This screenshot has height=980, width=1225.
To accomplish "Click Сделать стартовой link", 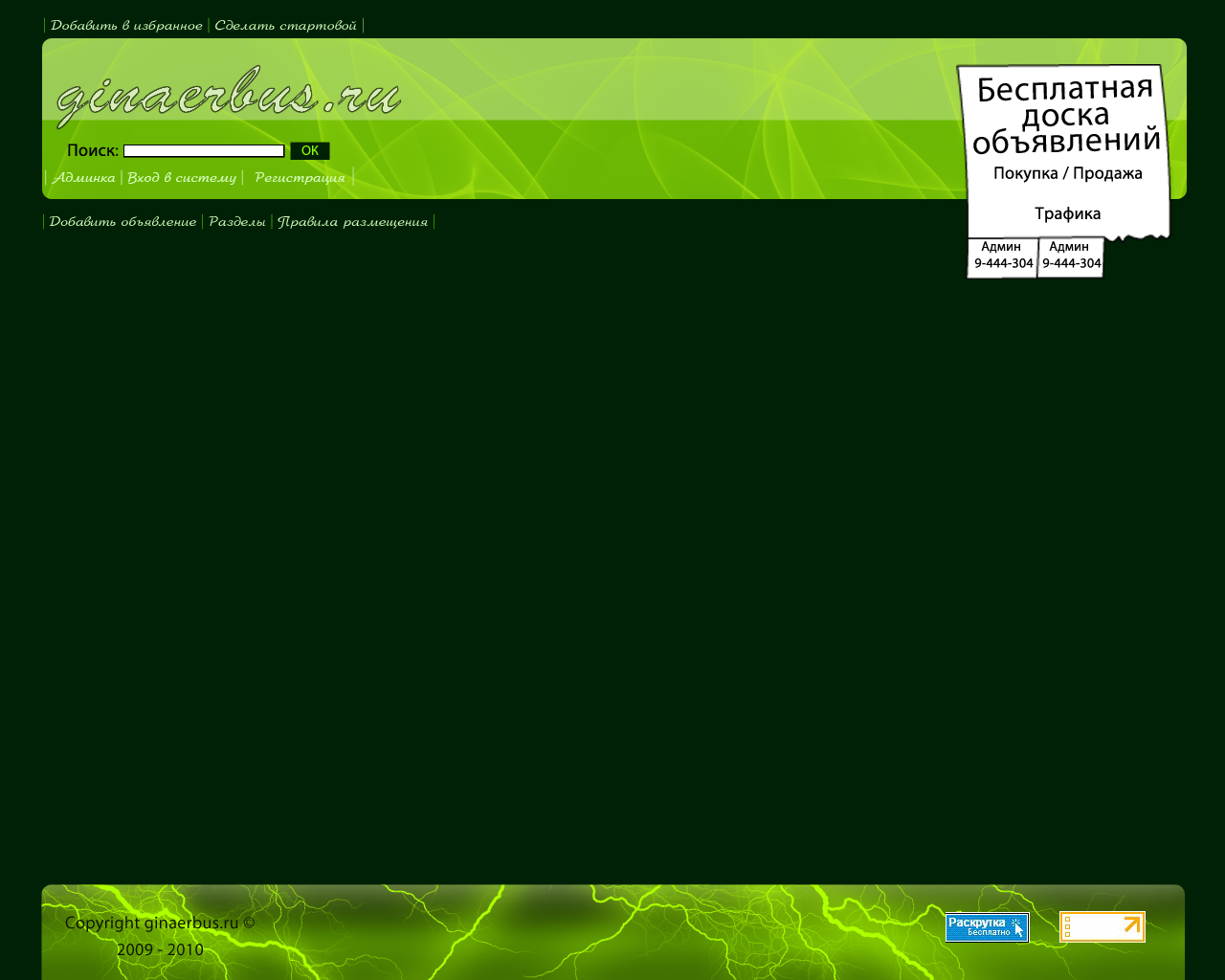I will (x=285, y=26).
